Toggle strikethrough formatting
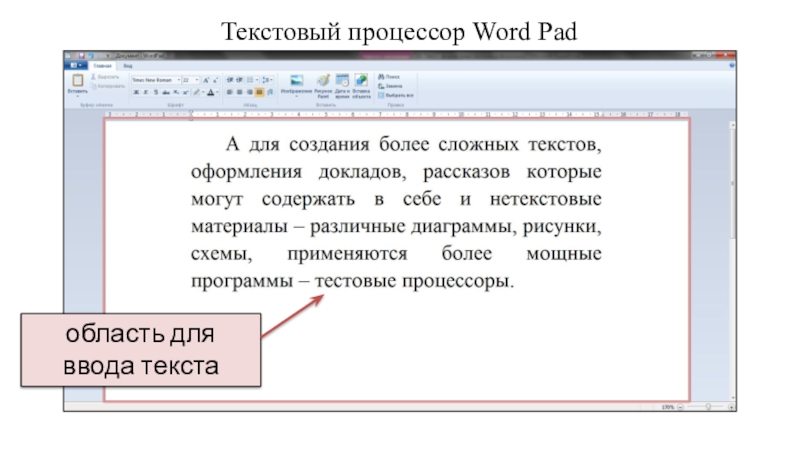 click(x=166, y=92)
